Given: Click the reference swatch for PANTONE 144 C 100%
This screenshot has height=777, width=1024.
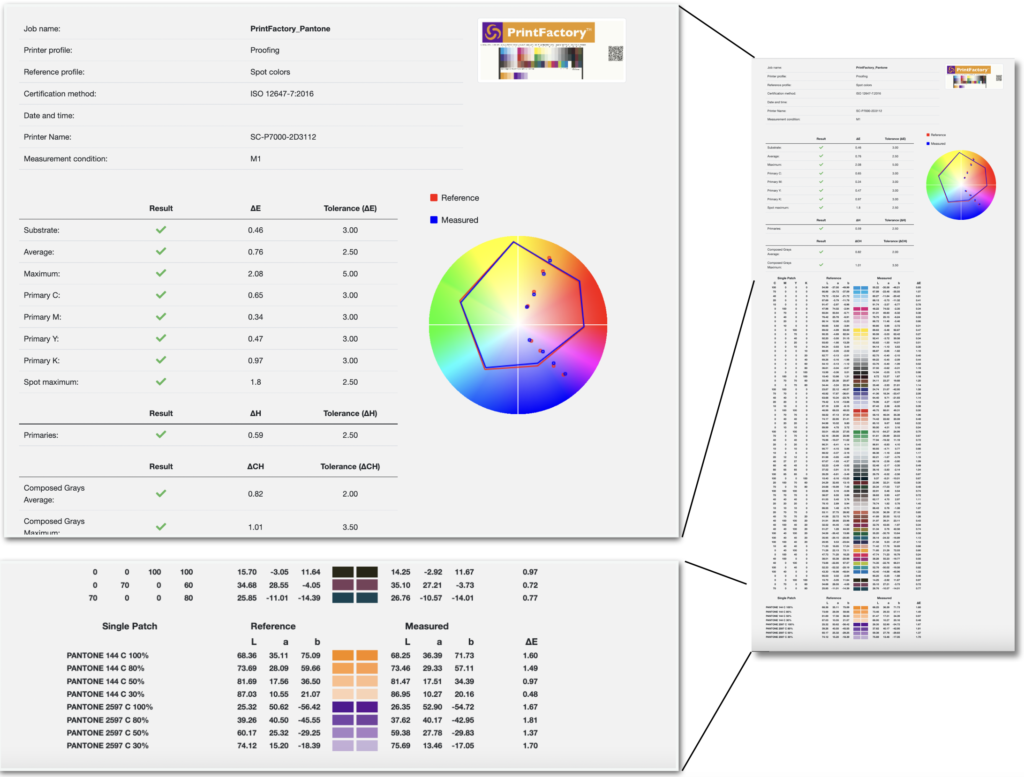Looking at the screenshot, I should click(x=343, y=656).
